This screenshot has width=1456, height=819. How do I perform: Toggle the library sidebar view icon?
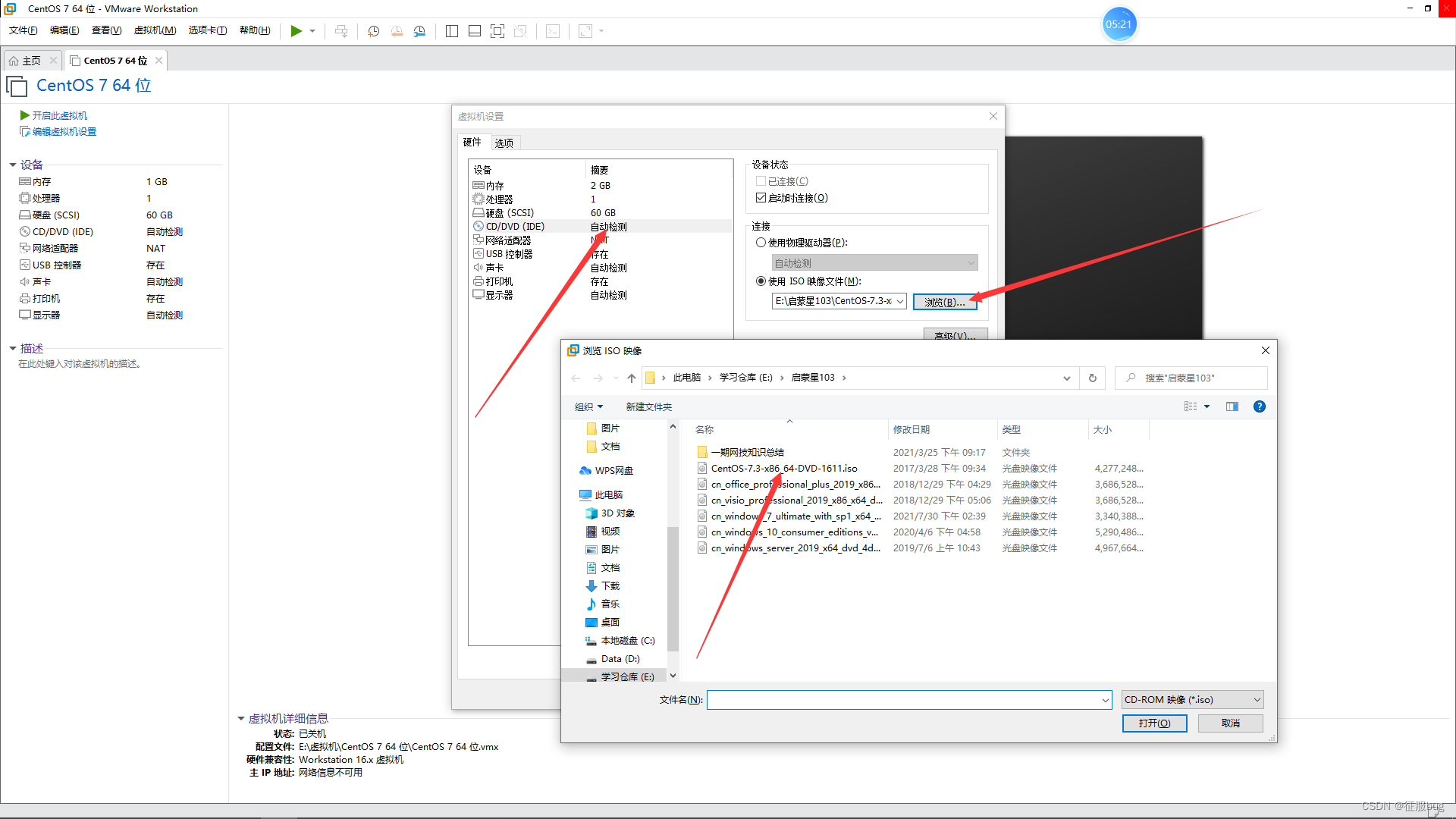[452, 31]
